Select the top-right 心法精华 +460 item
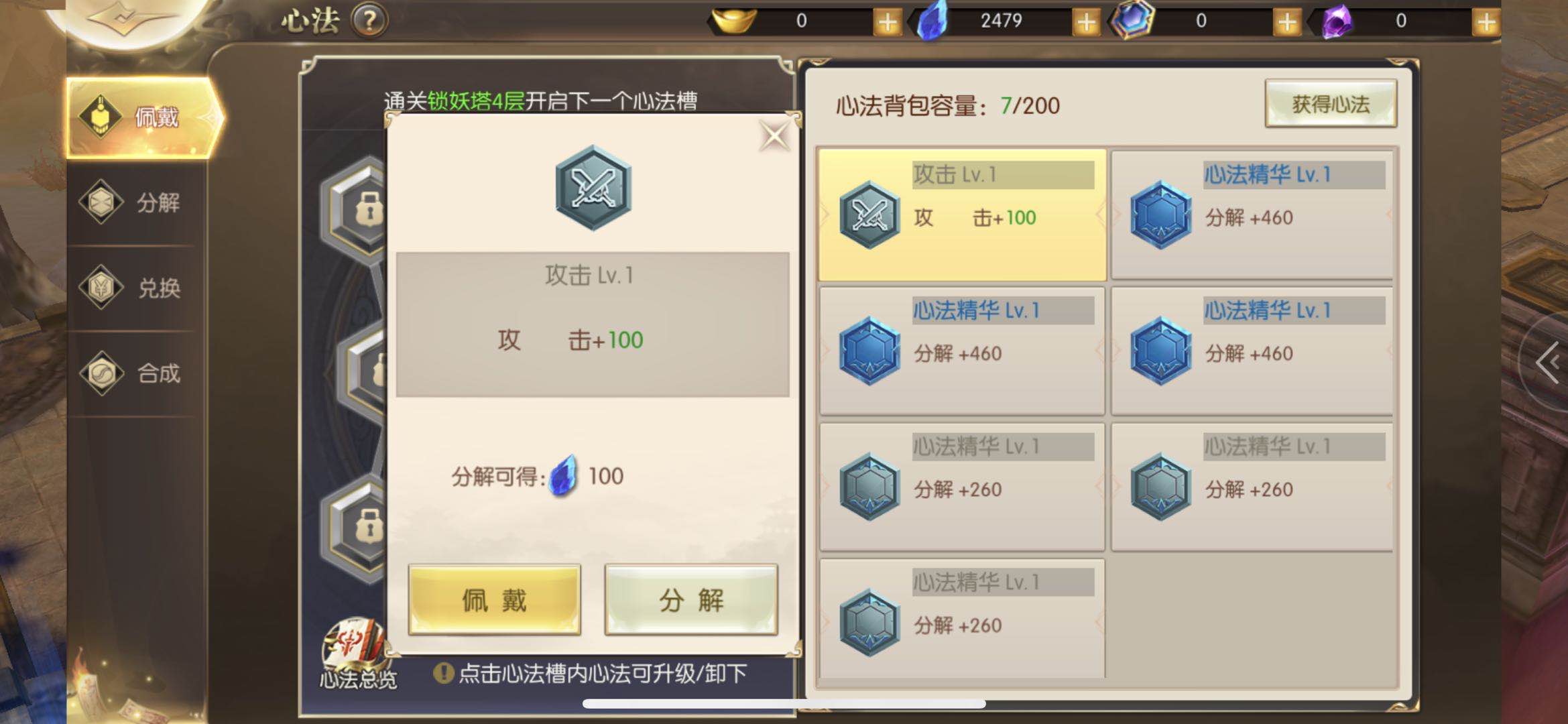Screen dimensions: 1568x724 tap(1252, 215)
